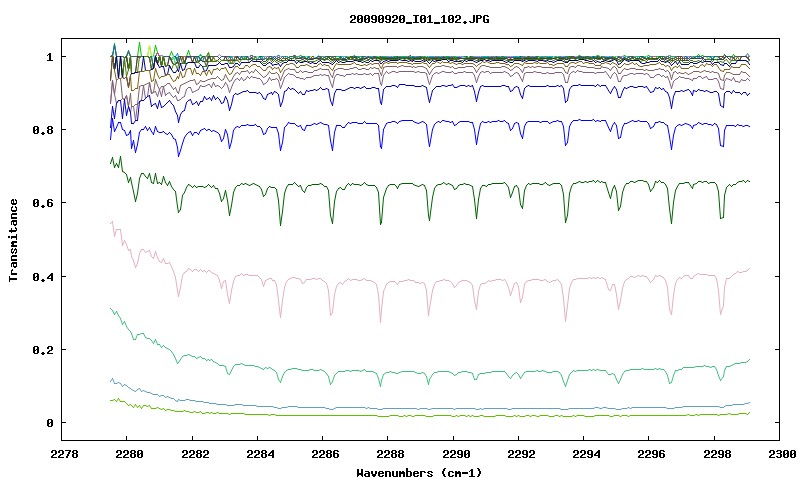Click the y-axis tick label 0.4
The height and width of the screenshot is (480, 800).
pyautogui.click(x=42, y=276)
